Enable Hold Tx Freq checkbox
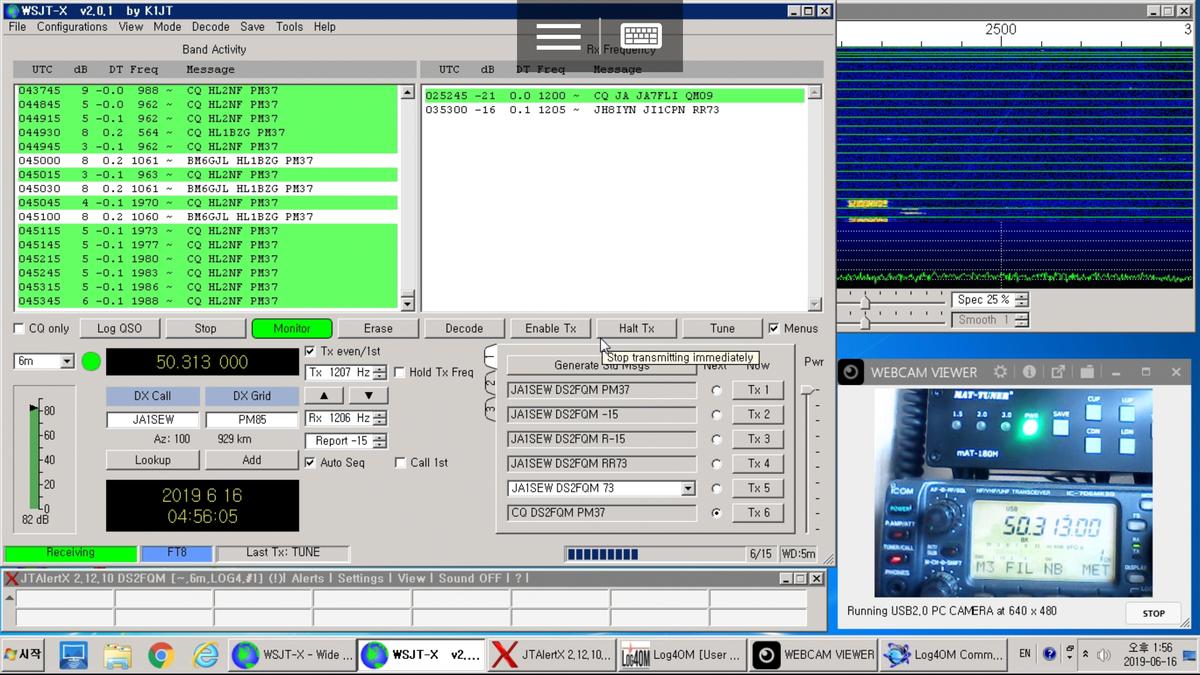Image resolution: width=1200 pixels, height=675 pixels. pyautogui.click(x=399, y=373)
